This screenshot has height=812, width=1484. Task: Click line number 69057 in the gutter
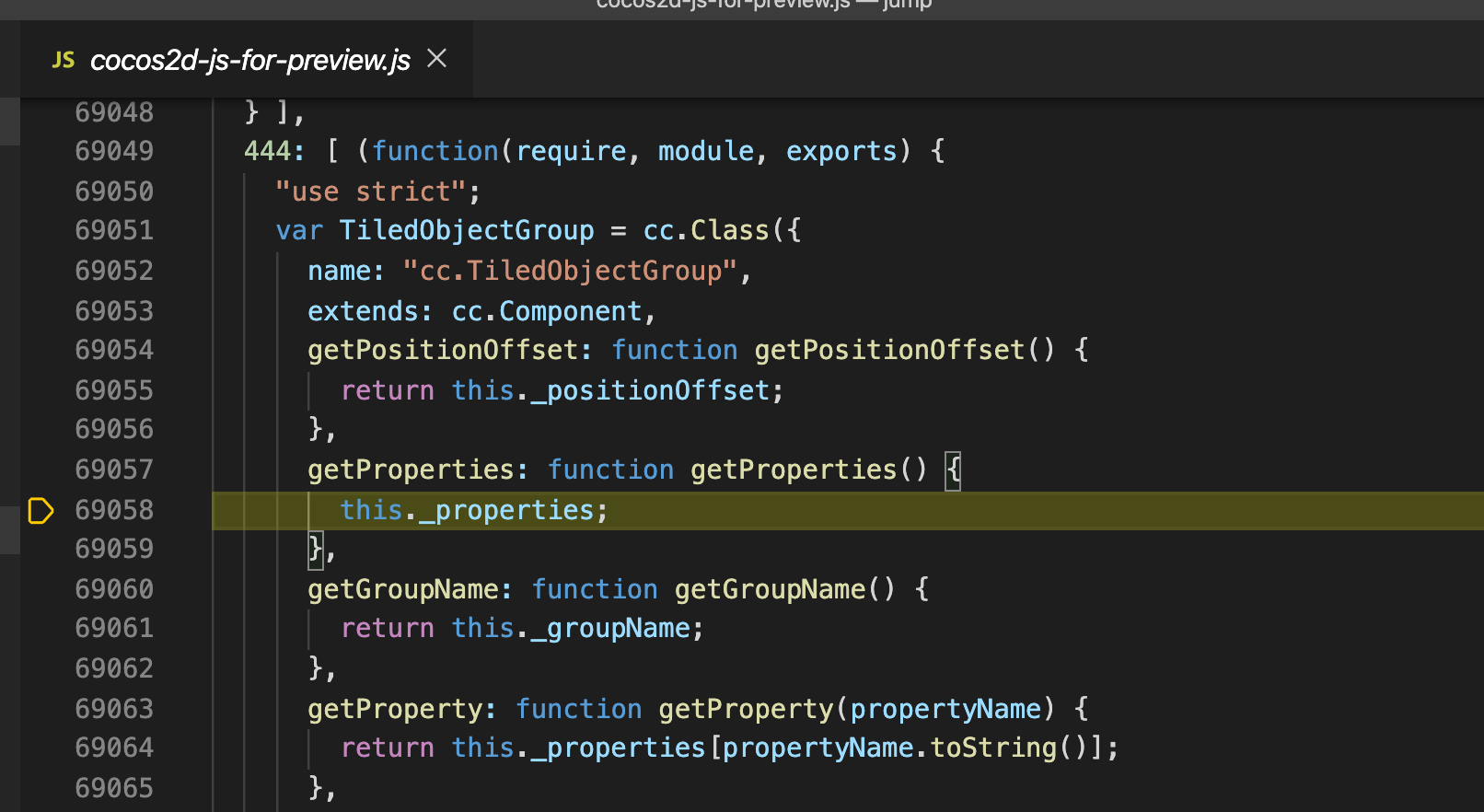114,470
